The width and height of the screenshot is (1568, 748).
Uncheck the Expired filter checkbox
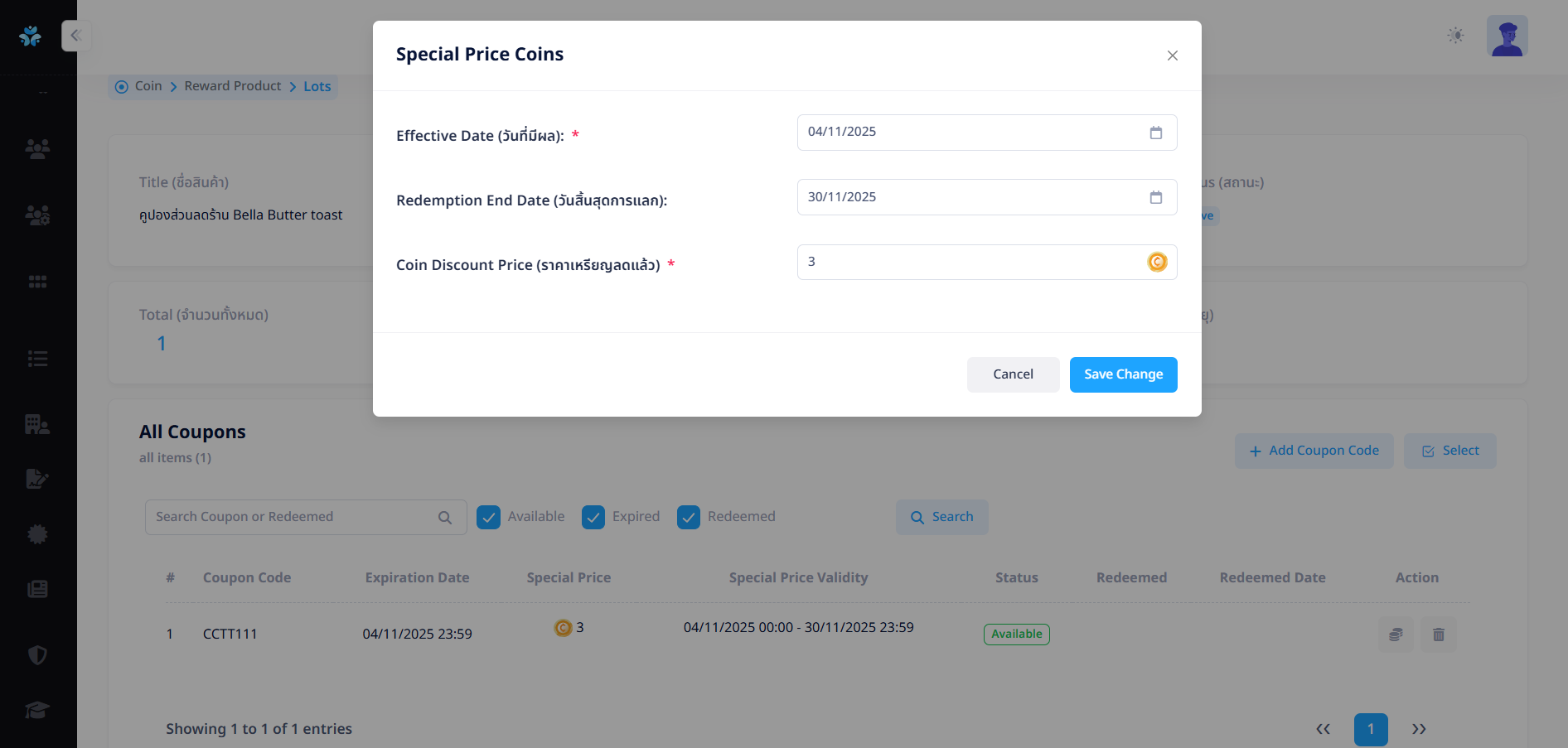[x=593, y=517]
